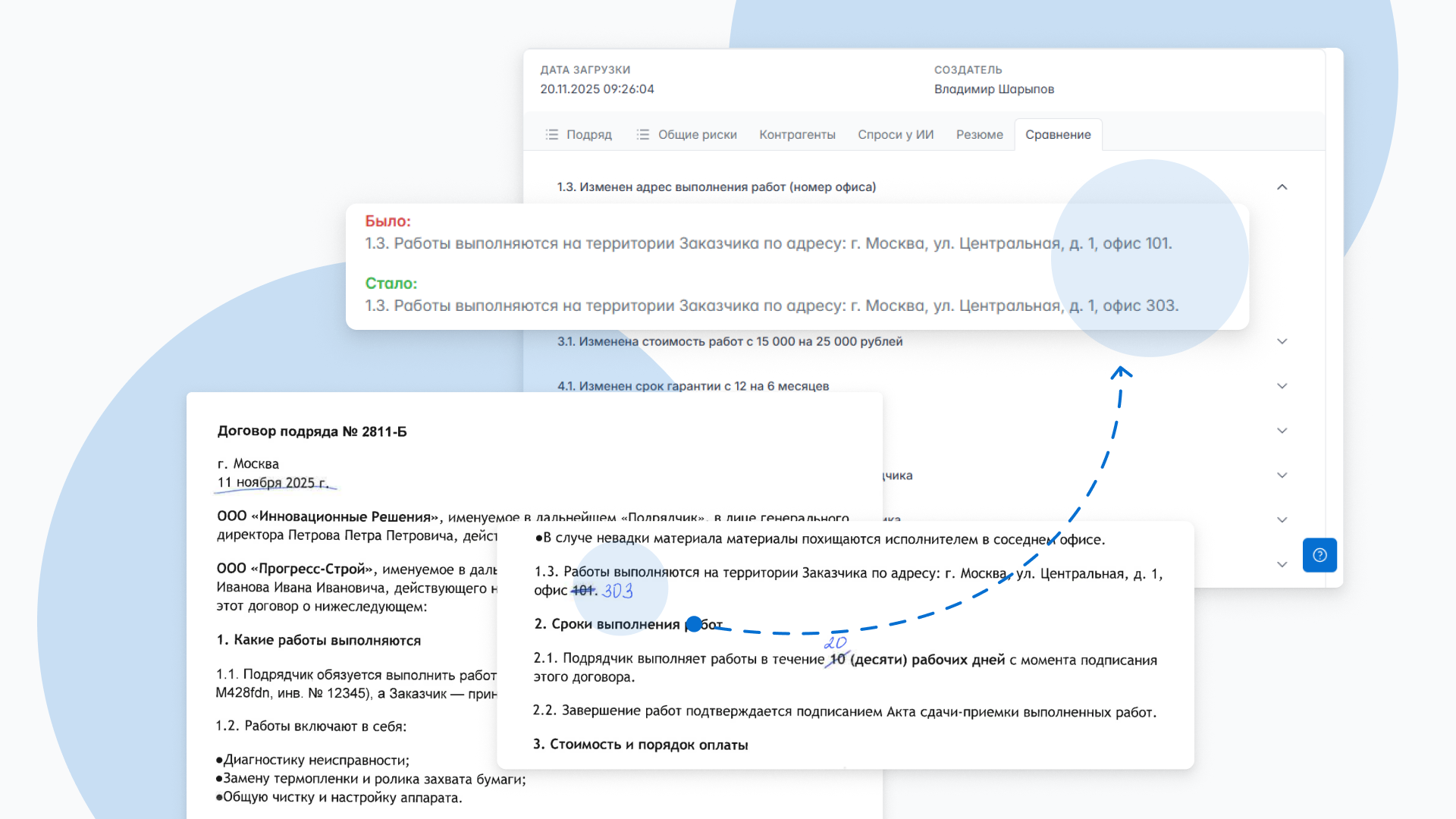Expand the chevron directly below the гарантии row
The width and height of the screenshot is (1456, 819).
coord(1282,430)
